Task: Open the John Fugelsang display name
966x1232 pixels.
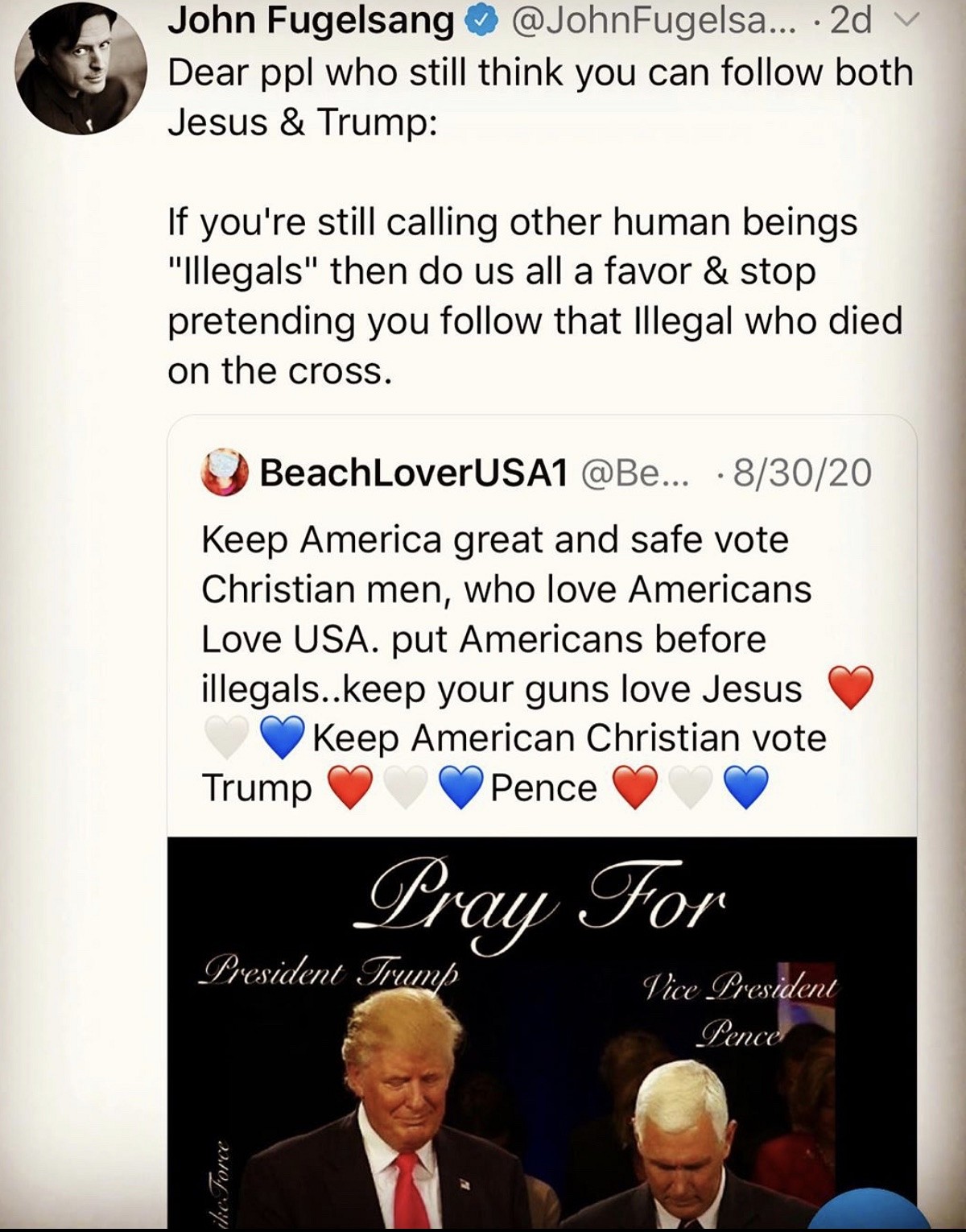Action: click(x=311, y=23)
